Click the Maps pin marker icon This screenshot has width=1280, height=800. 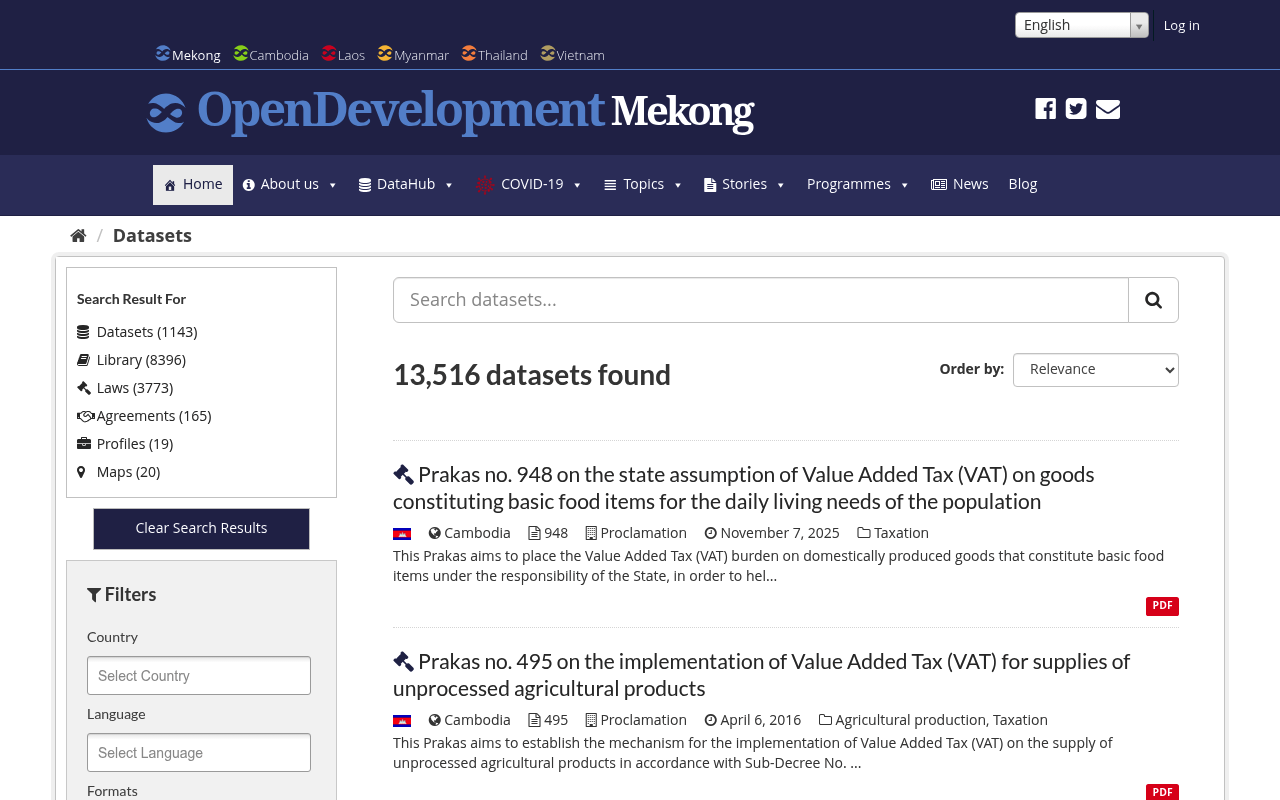(x=81, y=472)
